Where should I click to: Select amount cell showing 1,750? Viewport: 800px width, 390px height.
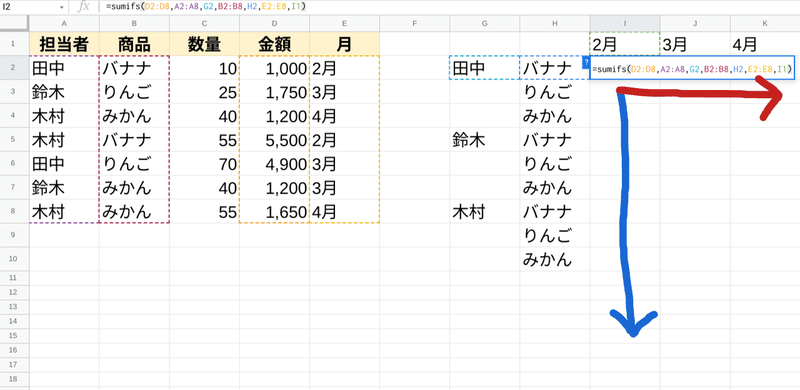coord(274,91)
